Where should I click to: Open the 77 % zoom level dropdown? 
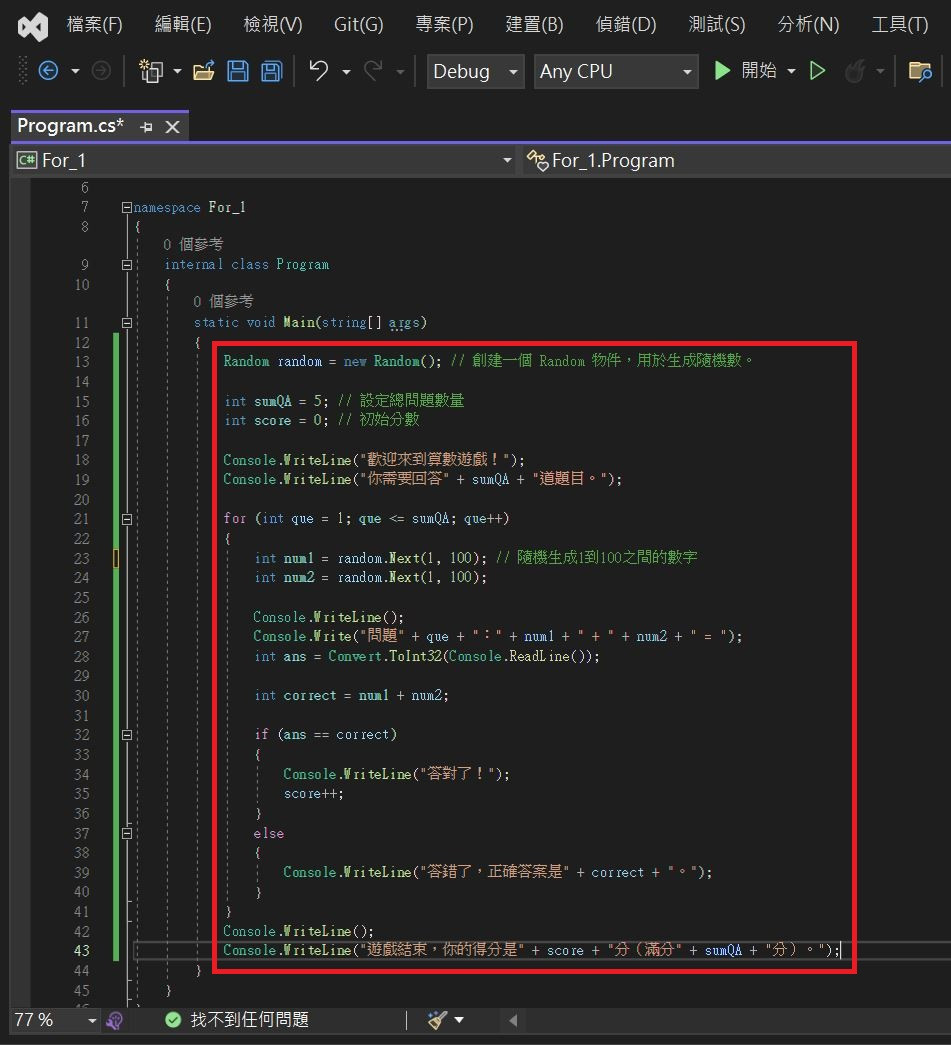click(55, 1020)
